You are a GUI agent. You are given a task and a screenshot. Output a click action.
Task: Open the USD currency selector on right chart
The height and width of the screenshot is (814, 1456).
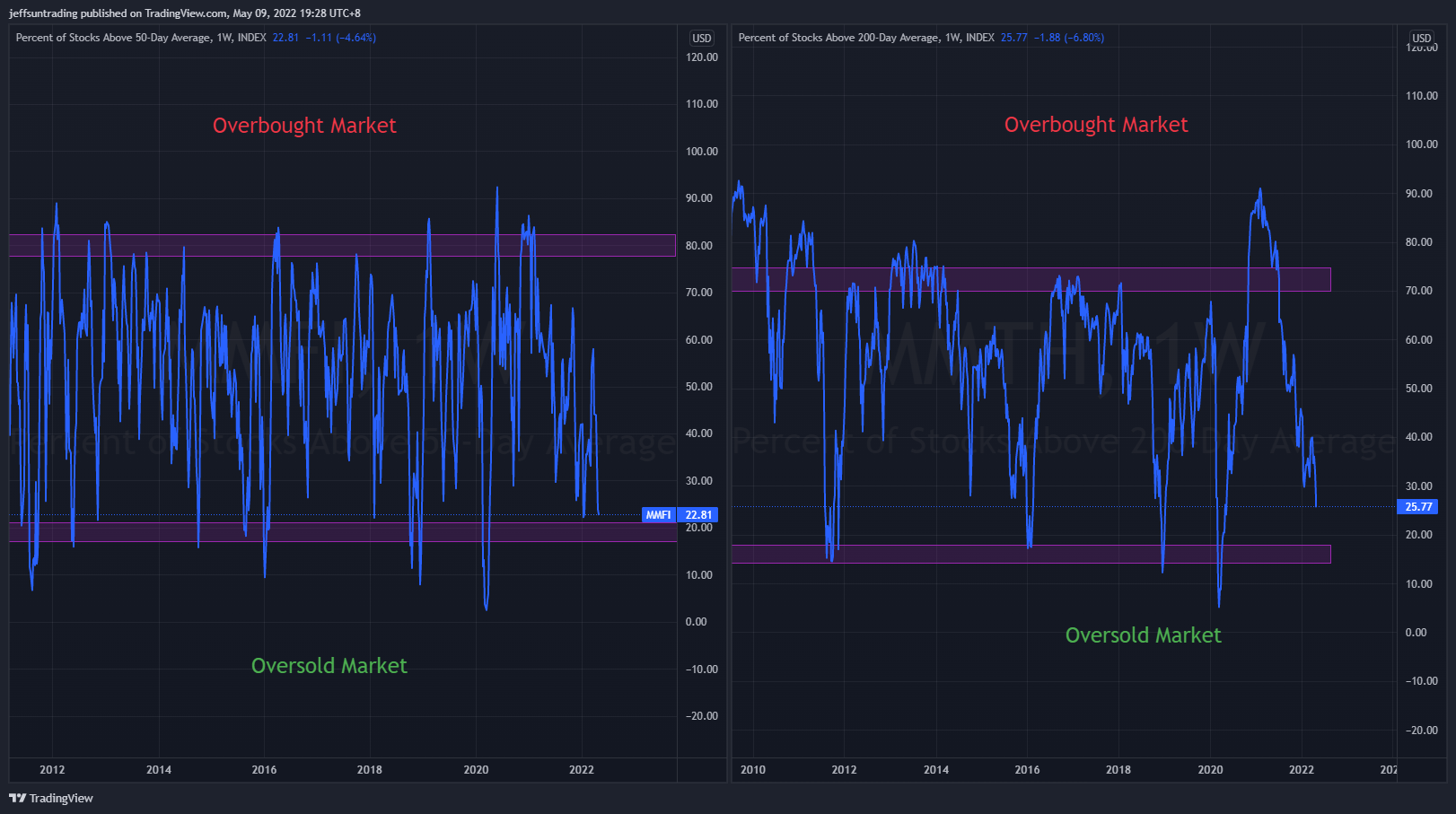(x=1421, y=38)
